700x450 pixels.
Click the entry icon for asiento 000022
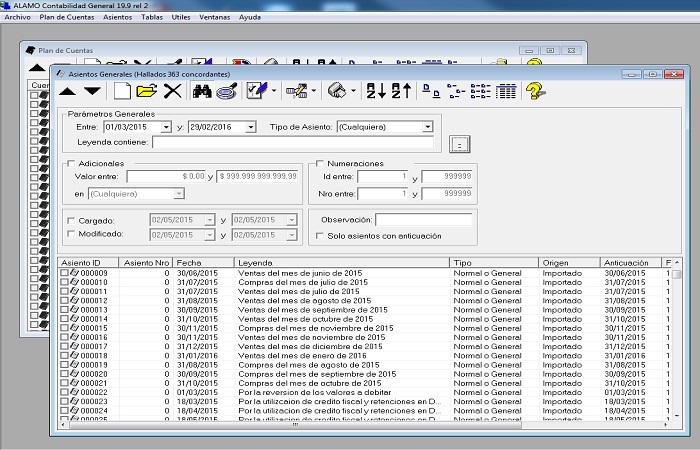[x=74, y=392]
